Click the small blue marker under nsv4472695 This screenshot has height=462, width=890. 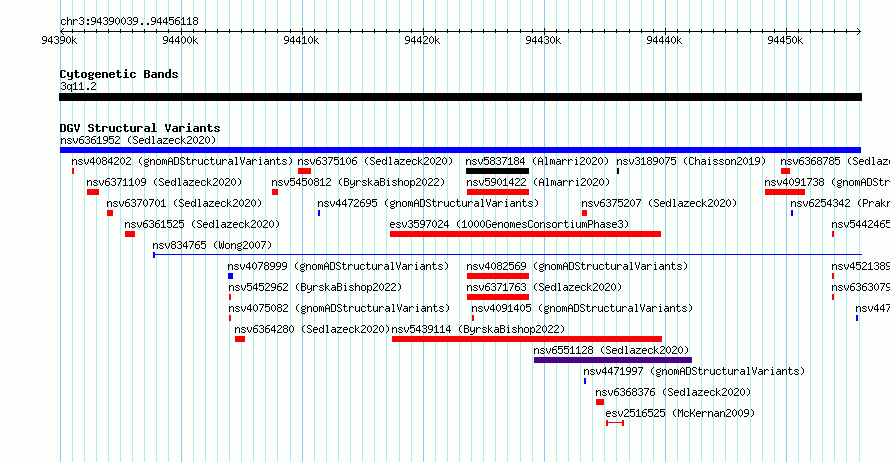[319, 213]
